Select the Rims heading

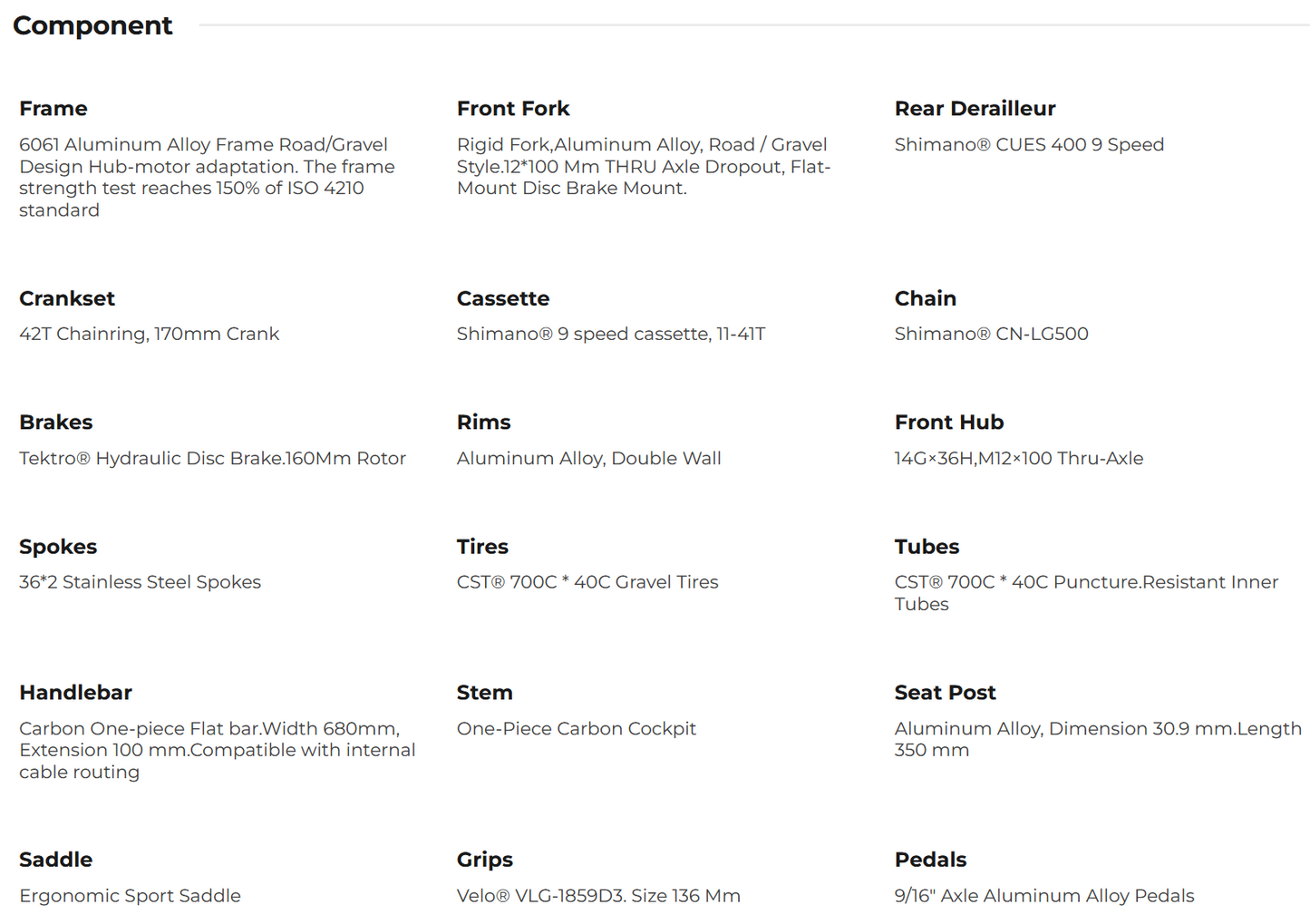484,423
